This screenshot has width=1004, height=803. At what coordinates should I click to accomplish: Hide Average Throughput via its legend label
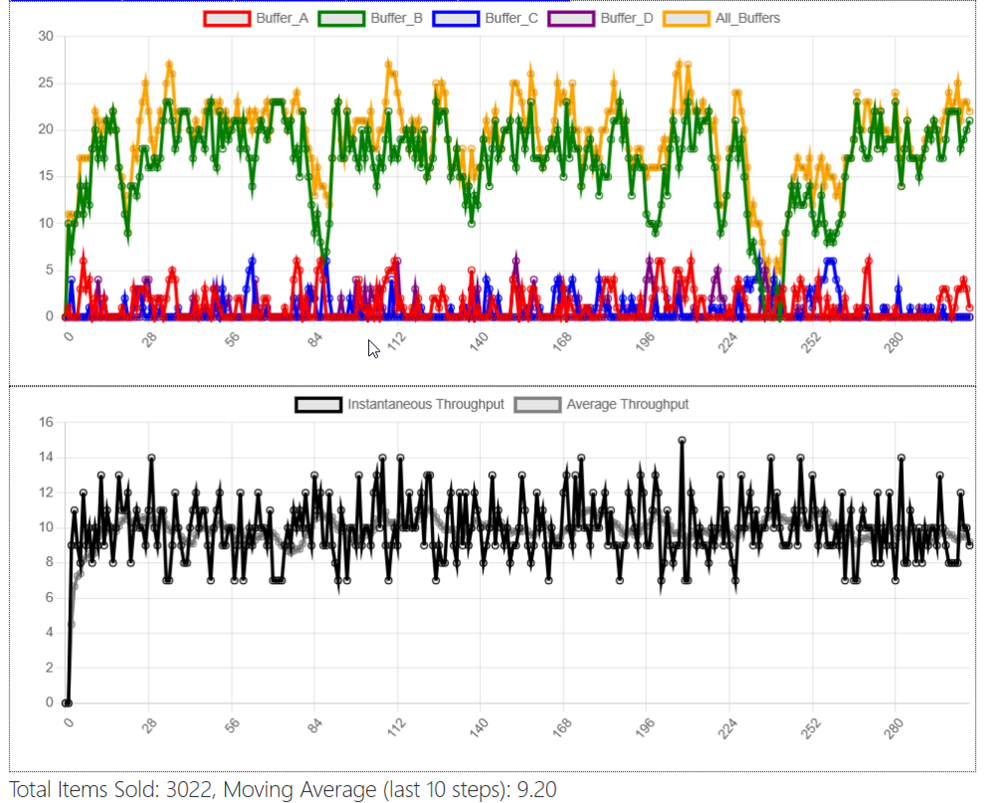(x=628, y=405)
